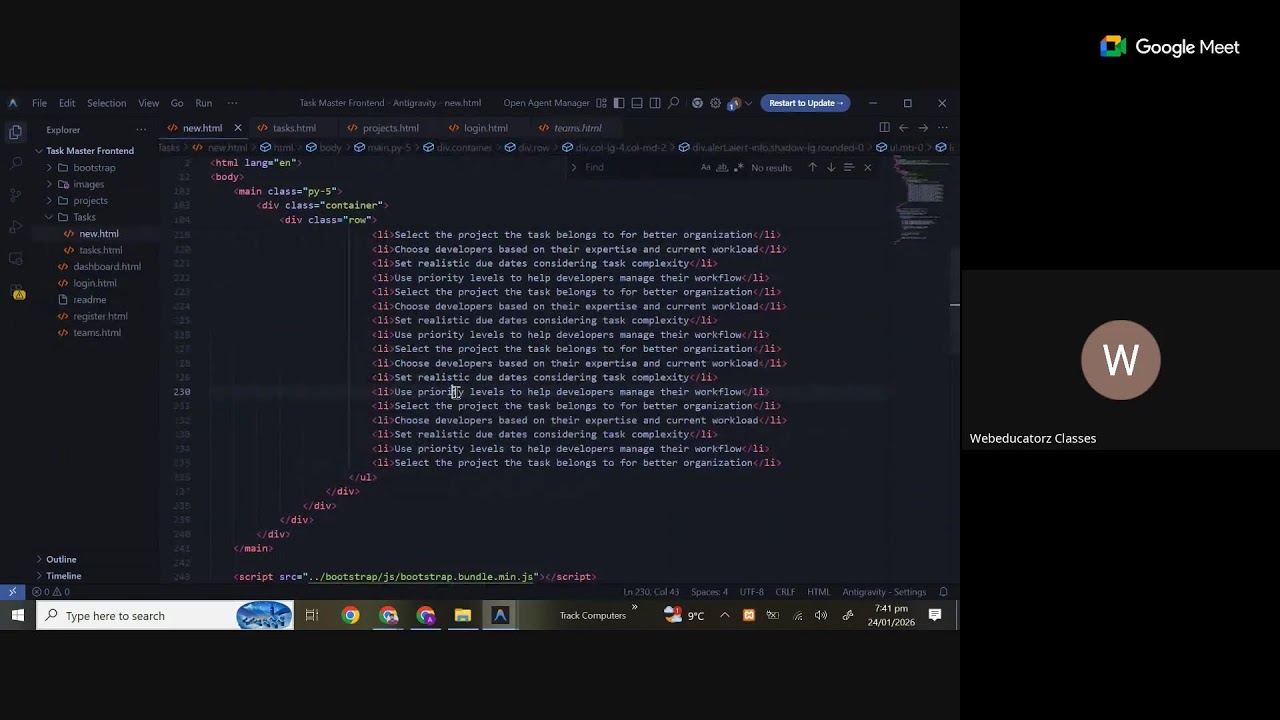Open the Selection menu
Screen dimensions: 1280x720
106,103
